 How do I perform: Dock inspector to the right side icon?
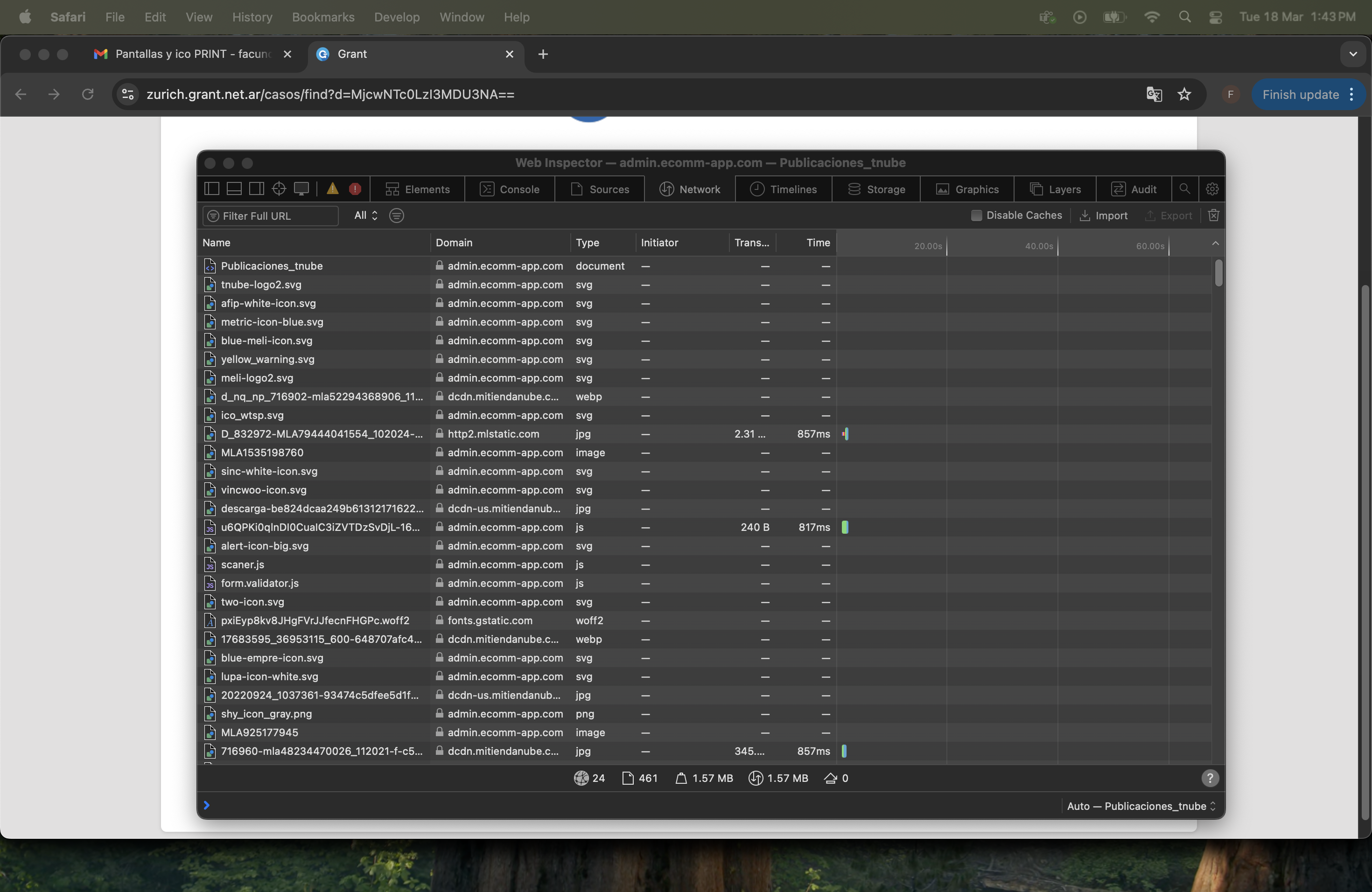tap(257, 188)
